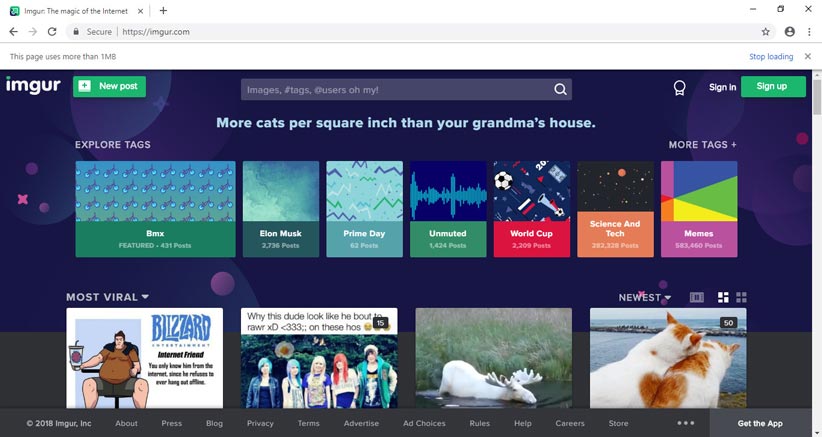Open the Elon Musk tag card
The width and height of the screenshot is (822, 437).
pyautogui.click(x=280, y=209)
